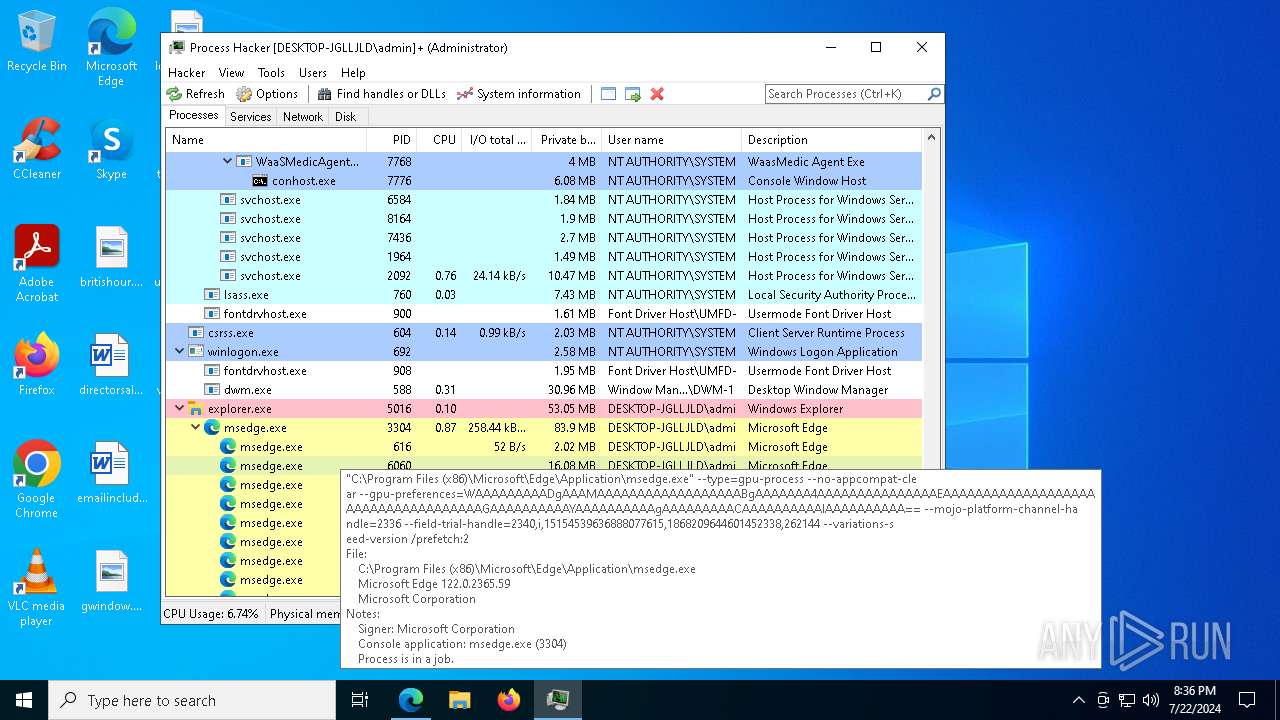The width and height of the screenshot is (1280, 720).
Task: Collapse the explorer.exe tree node
Action: (x=180, y=408)
